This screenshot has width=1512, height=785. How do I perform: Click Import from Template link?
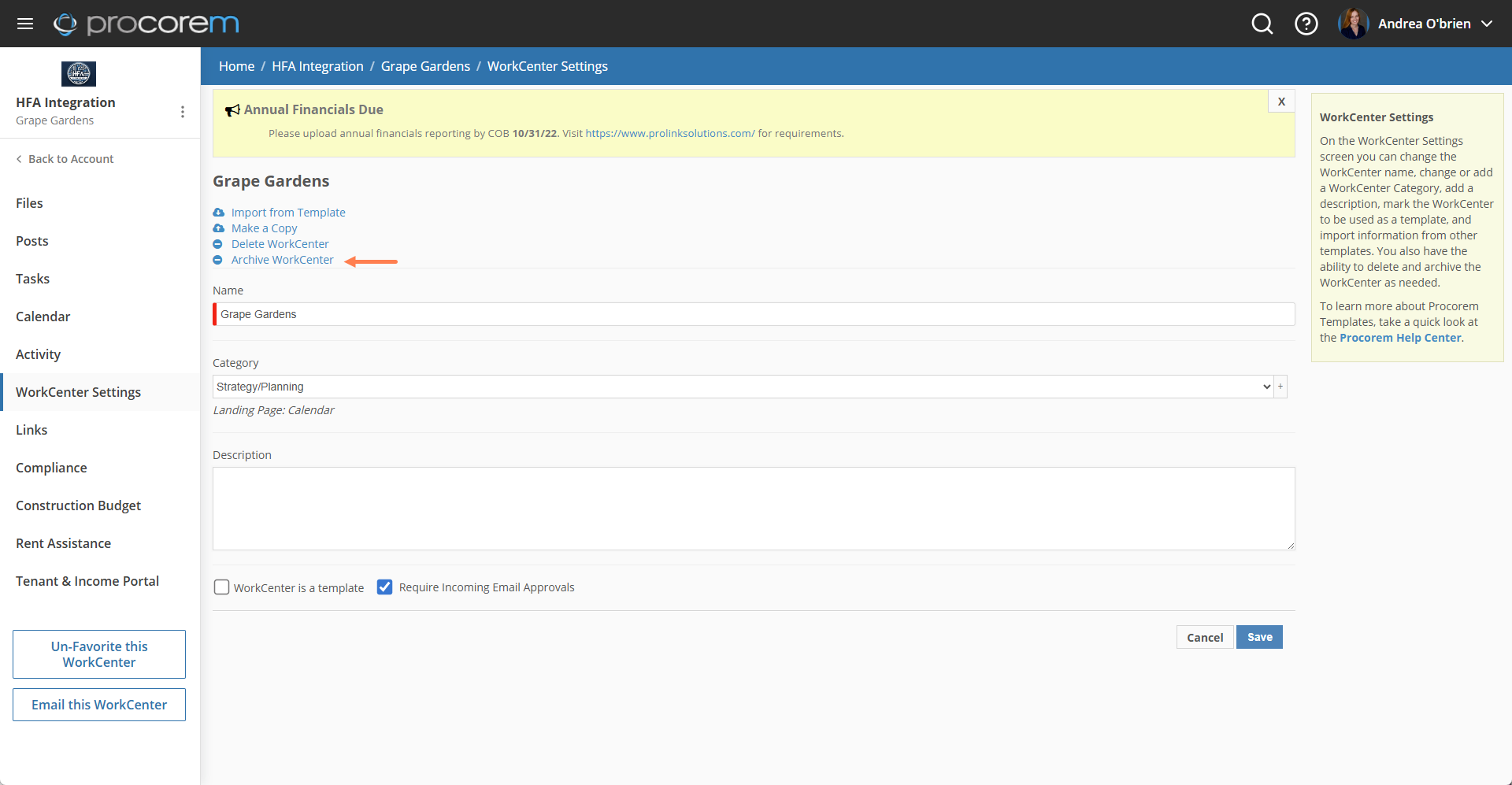pyautogui.click(x=288, y=213)
